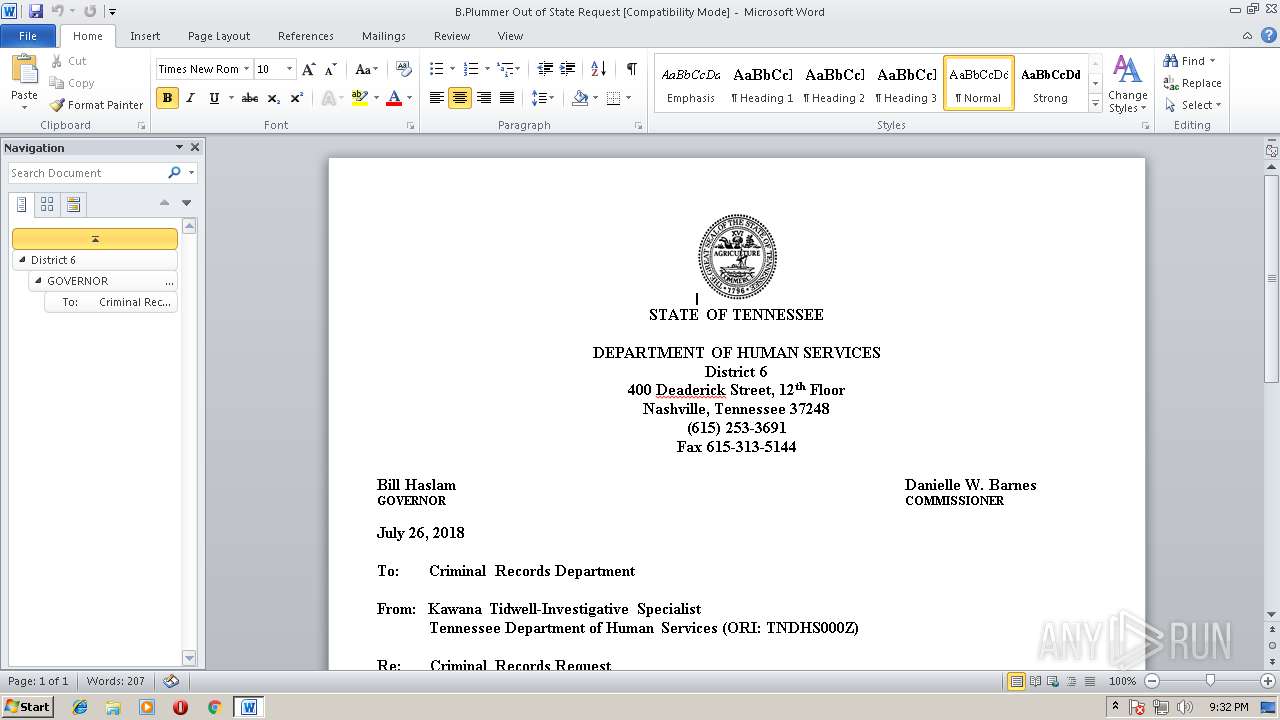Toggle Show/Hide paragraph marks icon
The height and width of the screenshot is (720, 1280).
(631, 69)
